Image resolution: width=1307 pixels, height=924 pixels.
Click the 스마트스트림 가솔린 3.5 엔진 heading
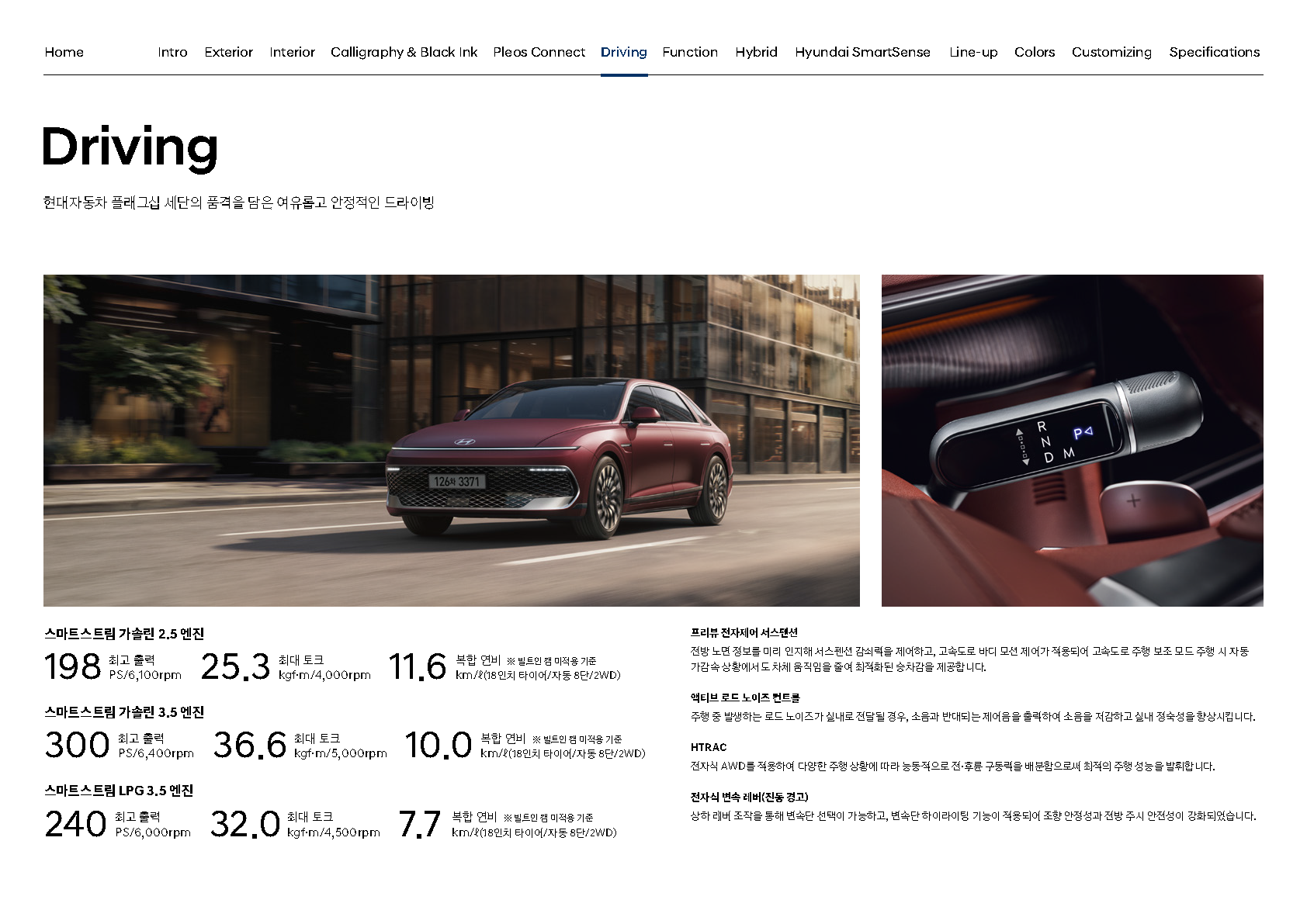coord(124,712)
